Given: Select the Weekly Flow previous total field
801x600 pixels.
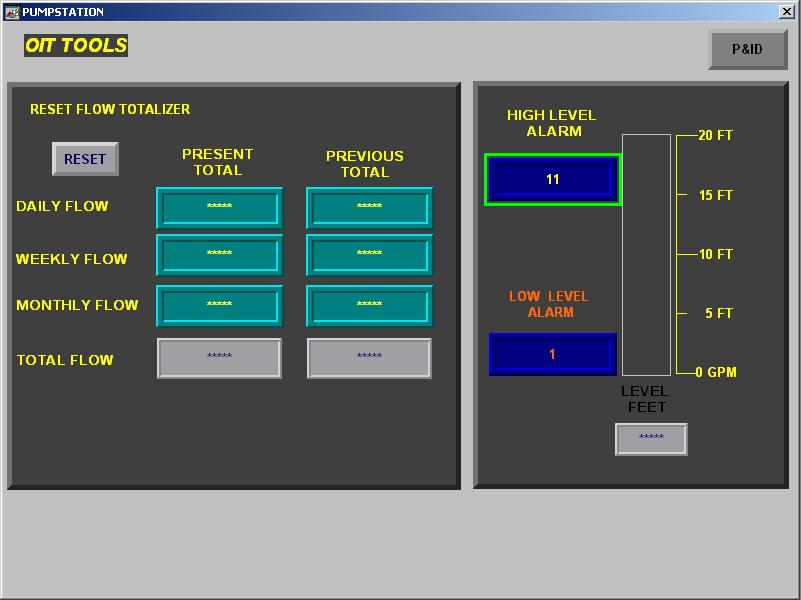Looking at the screenshot, I should (x=369, y=254).
